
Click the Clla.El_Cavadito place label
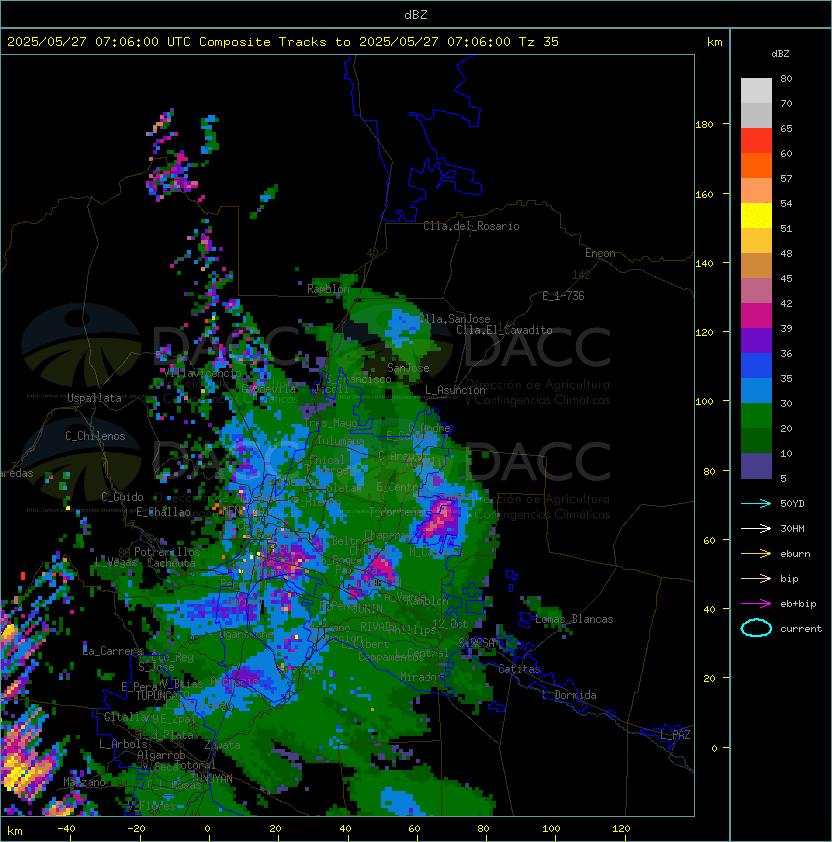504,330
